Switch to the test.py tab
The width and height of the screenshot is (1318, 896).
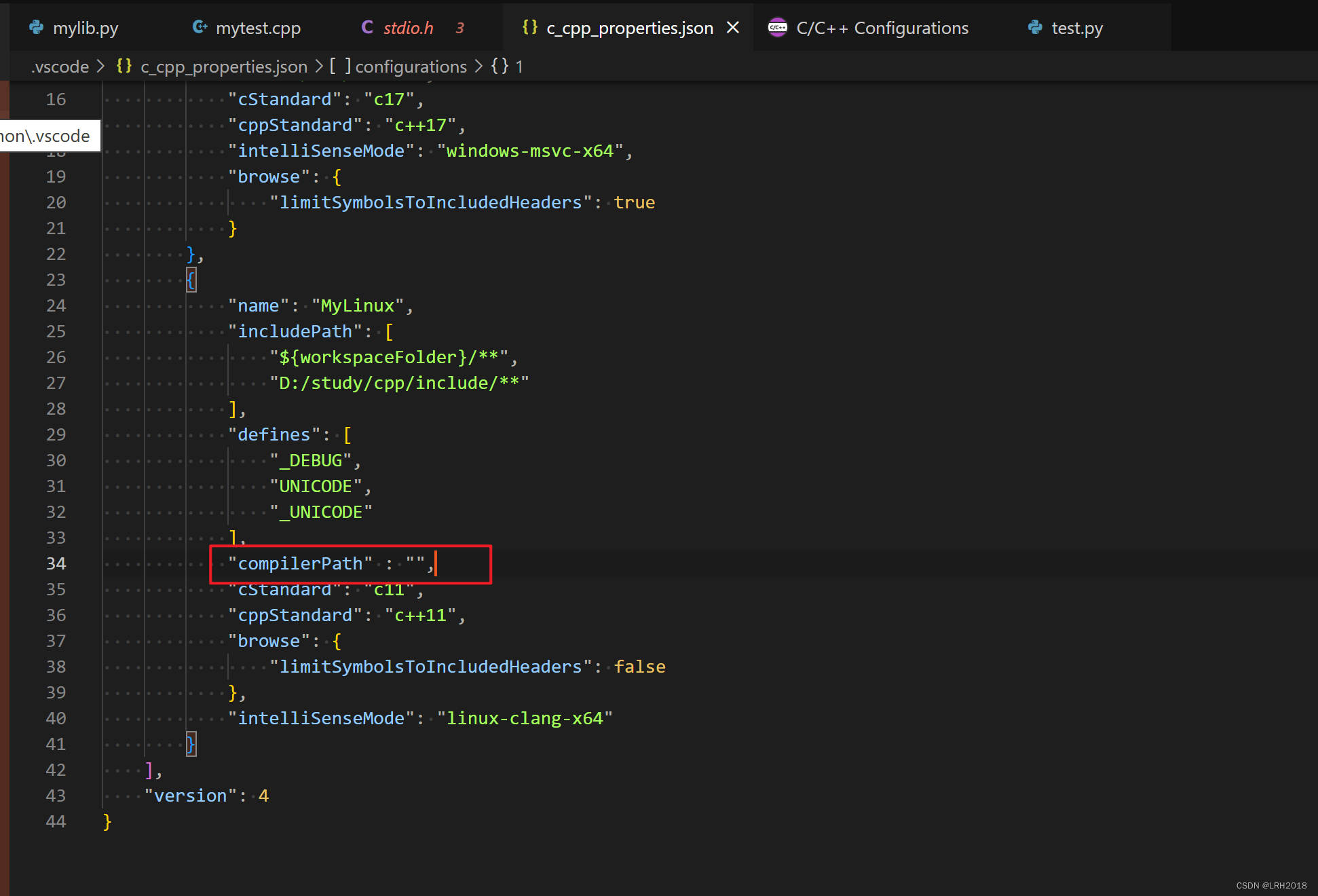click(x=1077, y=28)
